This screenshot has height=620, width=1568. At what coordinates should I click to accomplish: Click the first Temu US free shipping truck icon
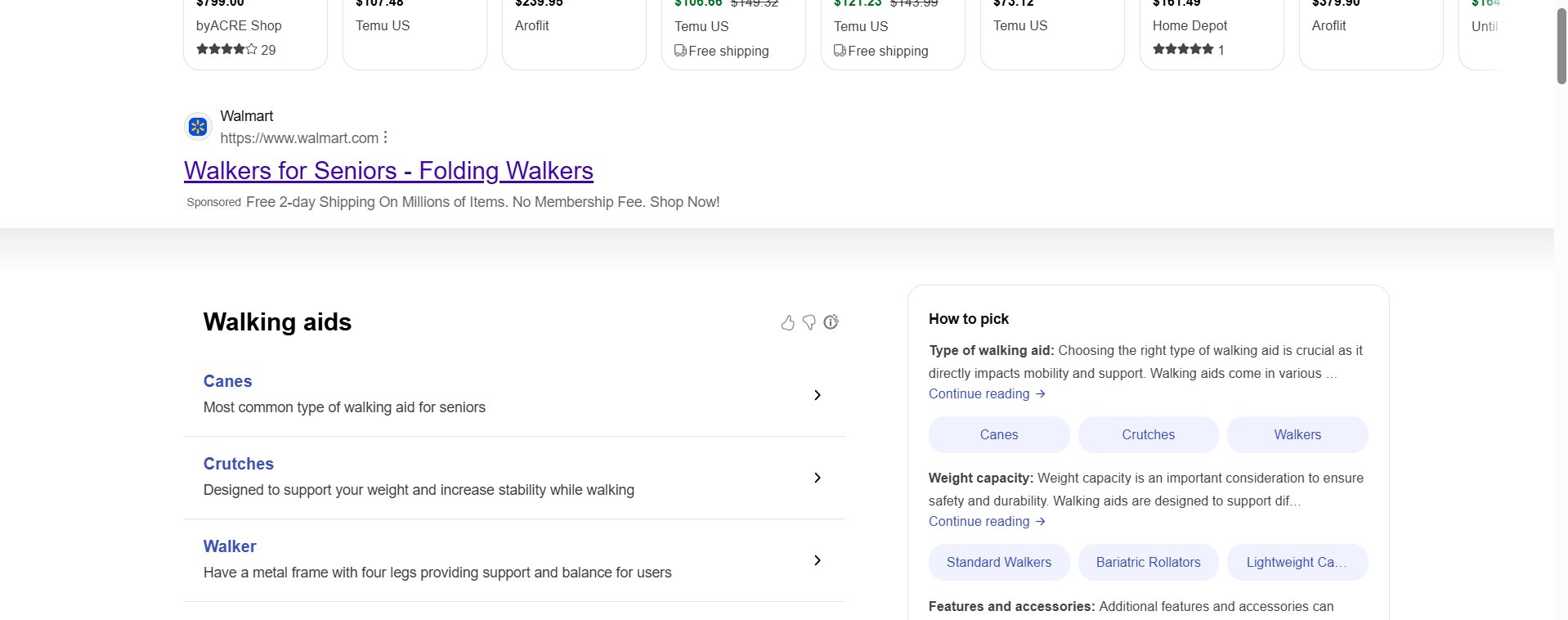tap(680, 51)
